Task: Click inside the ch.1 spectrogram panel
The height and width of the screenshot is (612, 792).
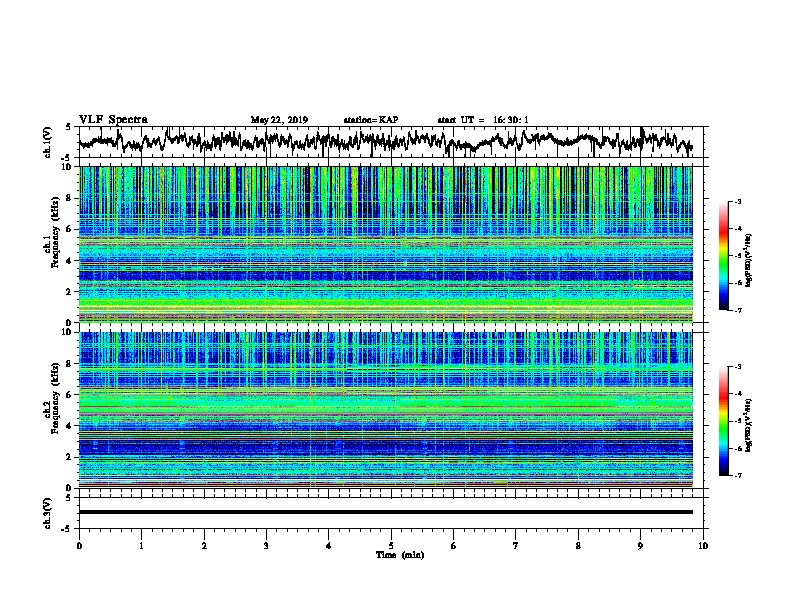Action: coord(385,244)
